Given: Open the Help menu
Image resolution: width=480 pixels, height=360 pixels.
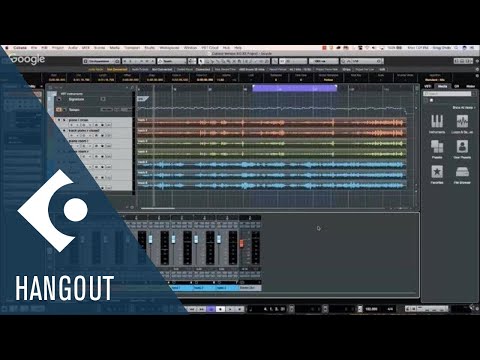Looking at the screenshot, I should [238, 48].
